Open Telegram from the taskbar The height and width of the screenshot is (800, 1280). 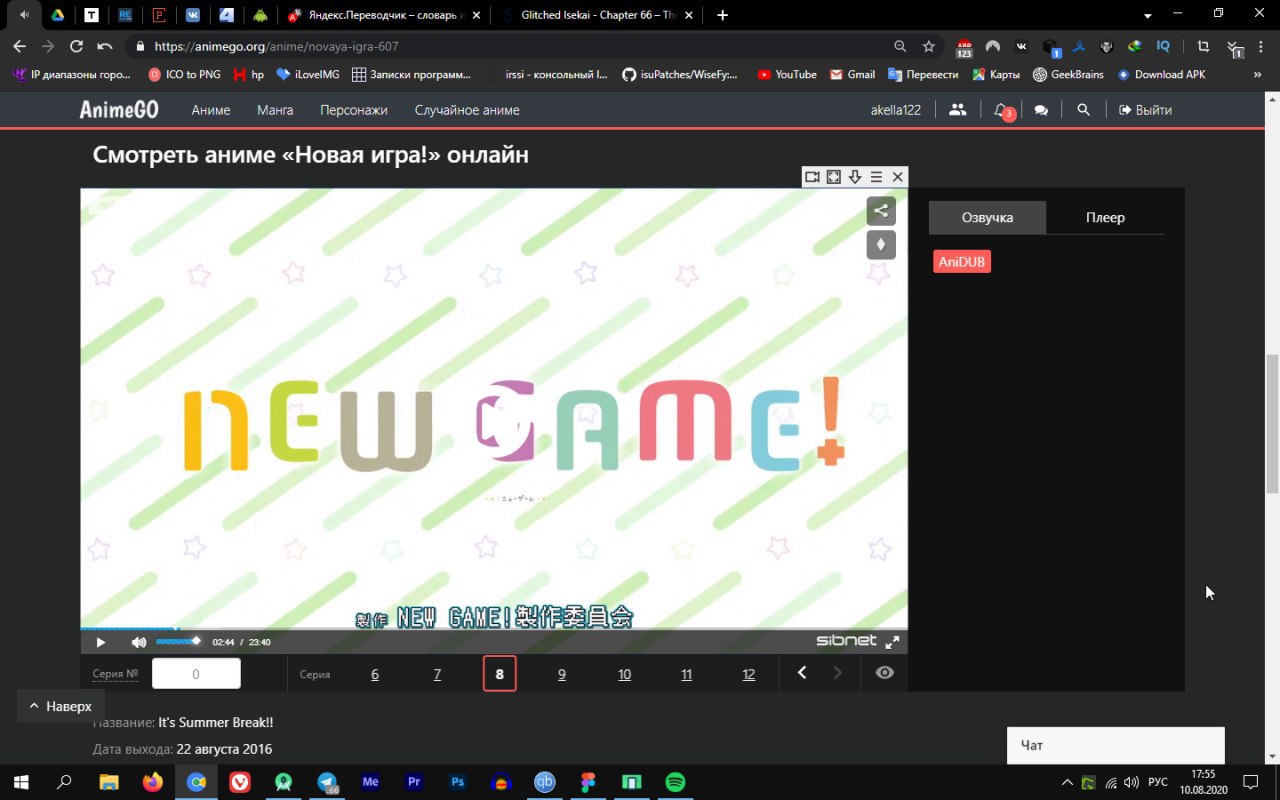pyautogui.click(x=327, y=782)
